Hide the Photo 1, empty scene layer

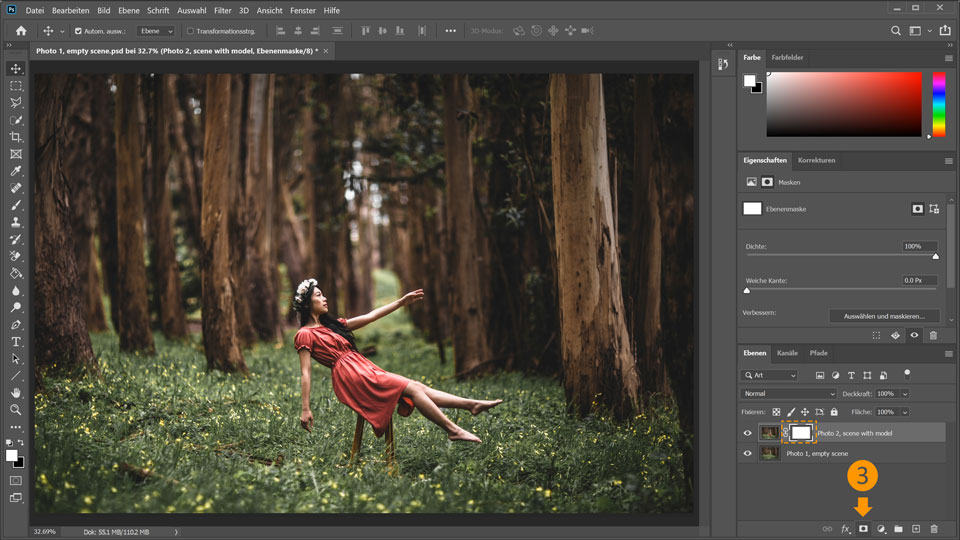(747, 453)
